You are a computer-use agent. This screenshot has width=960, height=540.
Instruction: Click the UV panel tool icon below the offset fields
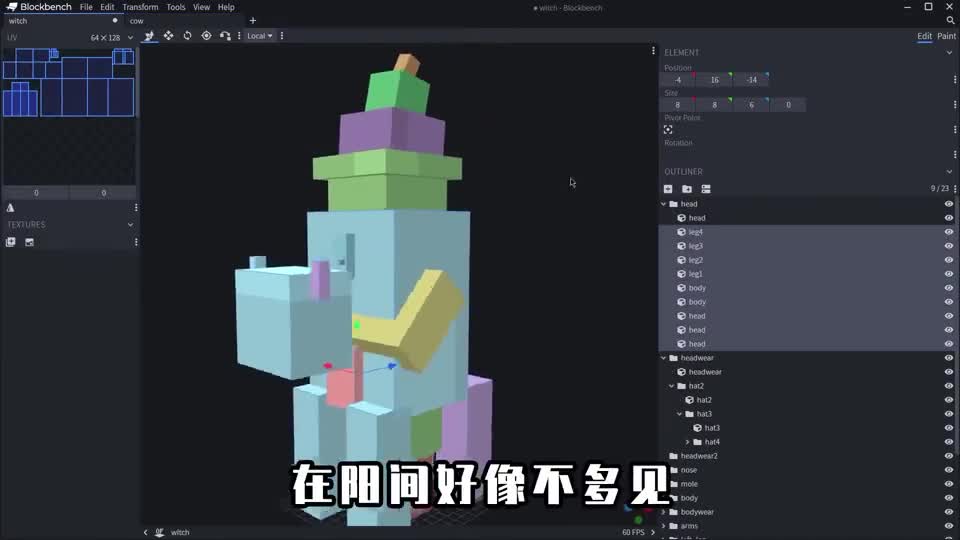10,208
